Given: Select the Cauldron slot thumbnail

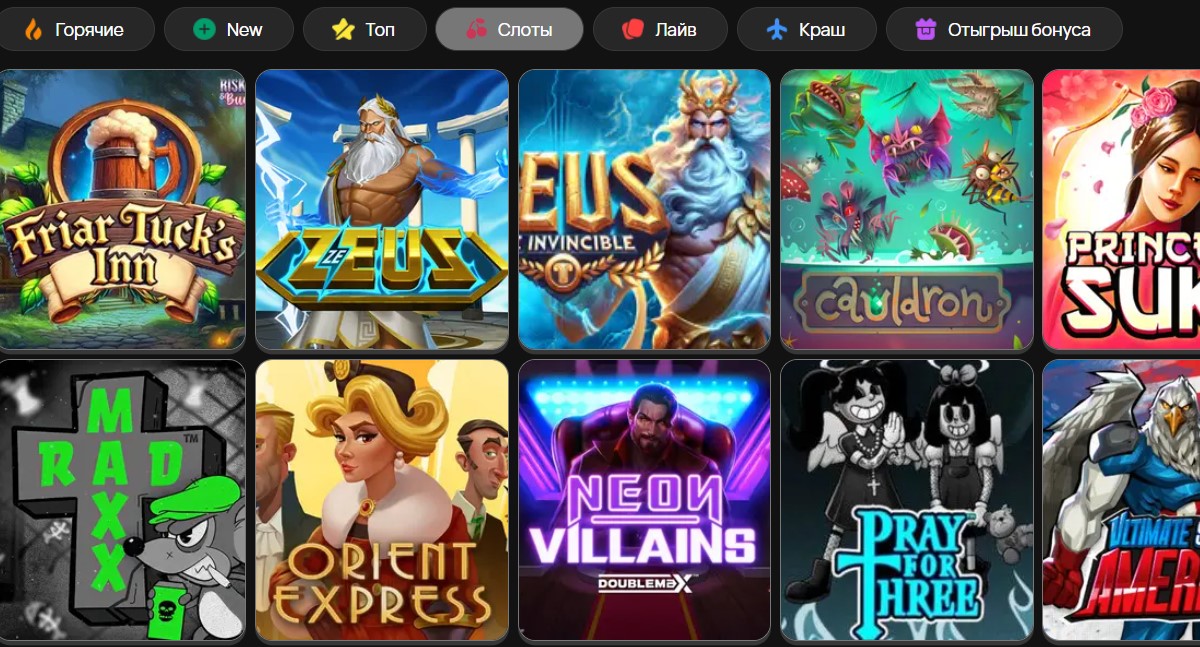Looking at the screenshot, I should tap(907, 209).
